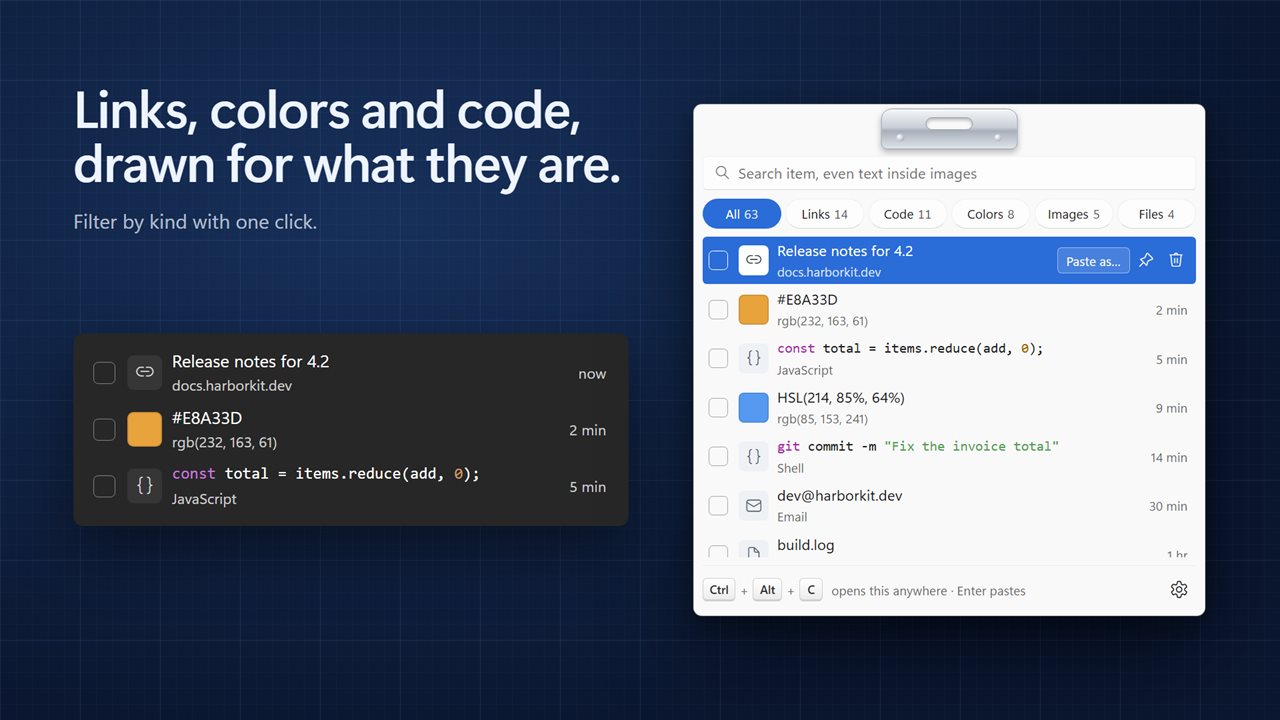Click link icon beside Release notes in popup
1280x720 pixels.
point(753,260)
